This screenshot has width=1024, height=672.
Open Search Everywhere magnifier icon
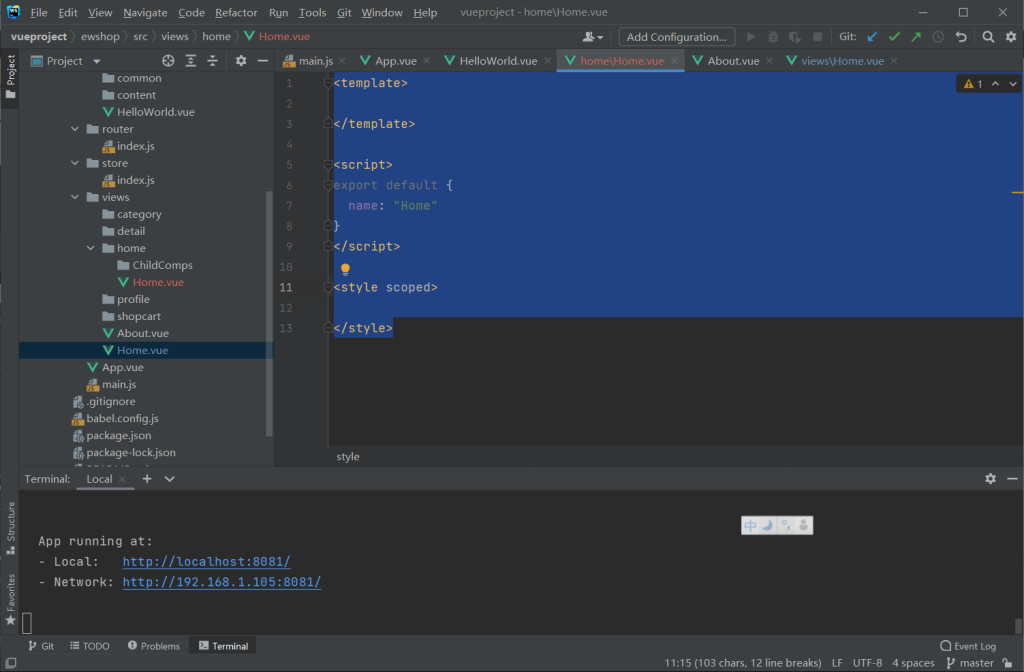tap(987, 37)
